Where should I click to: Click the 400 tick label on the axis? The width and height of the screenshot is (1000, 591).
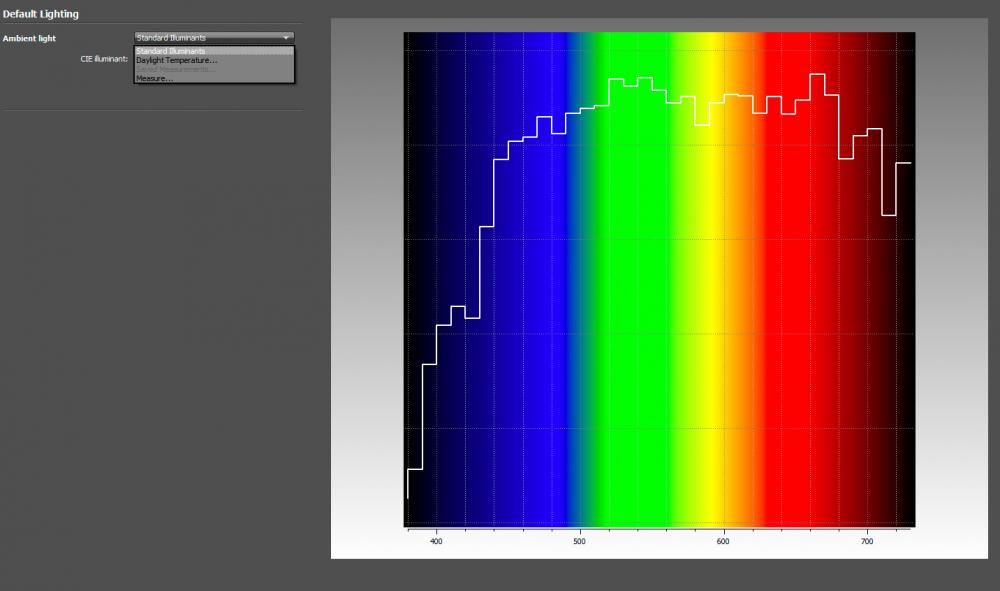(436, 541)
